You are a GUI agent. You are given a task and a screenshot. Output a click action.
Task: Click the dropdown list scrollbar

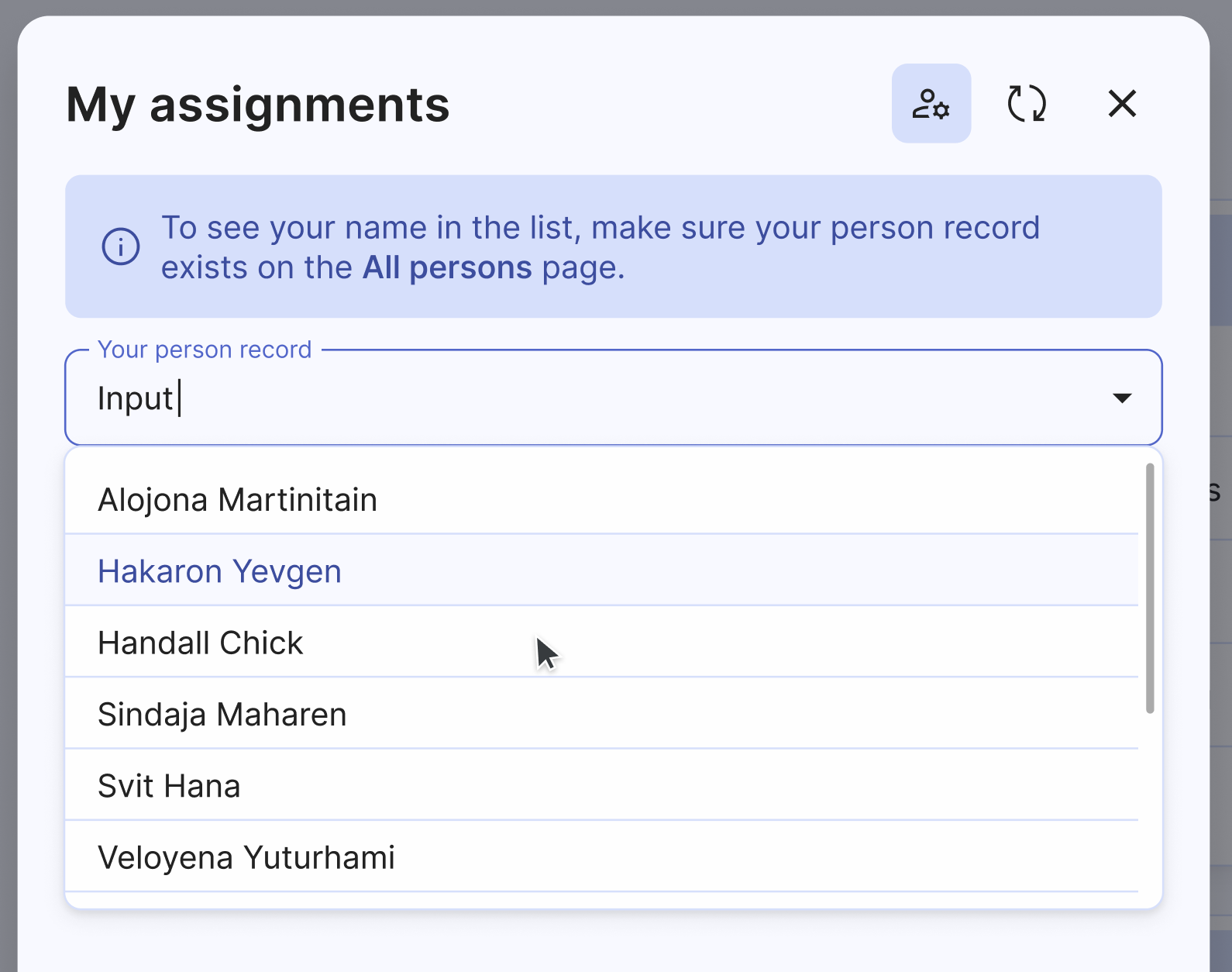pyautogui.click(x=1150, y=588)
